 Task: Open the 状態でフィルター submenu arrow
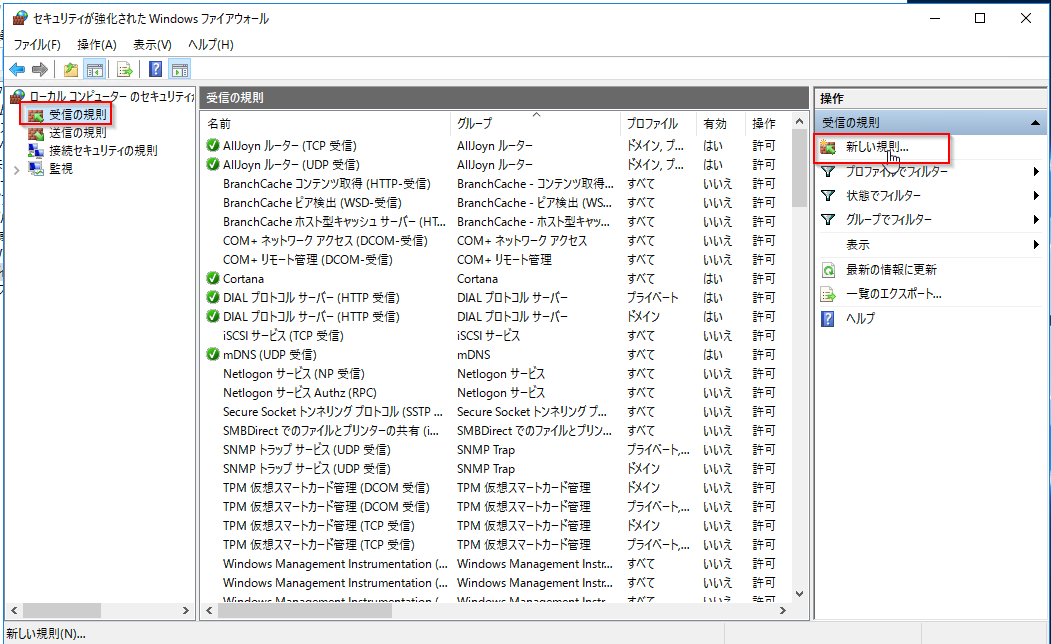(x=1036, y=196)
